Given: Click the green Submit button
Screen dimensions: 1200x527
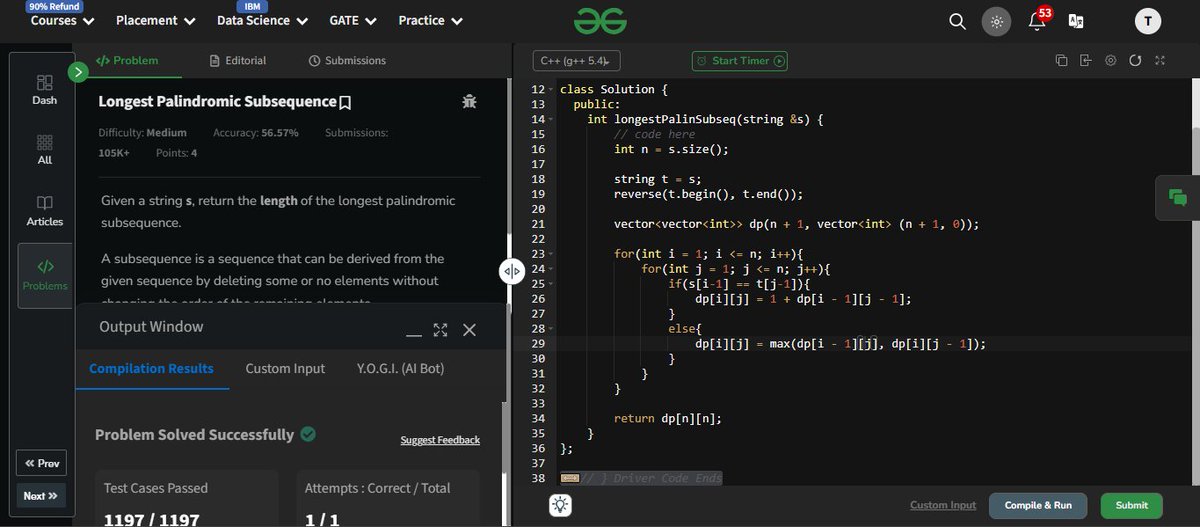Looking at the screenshot, I should click(x=1131, y=505).
